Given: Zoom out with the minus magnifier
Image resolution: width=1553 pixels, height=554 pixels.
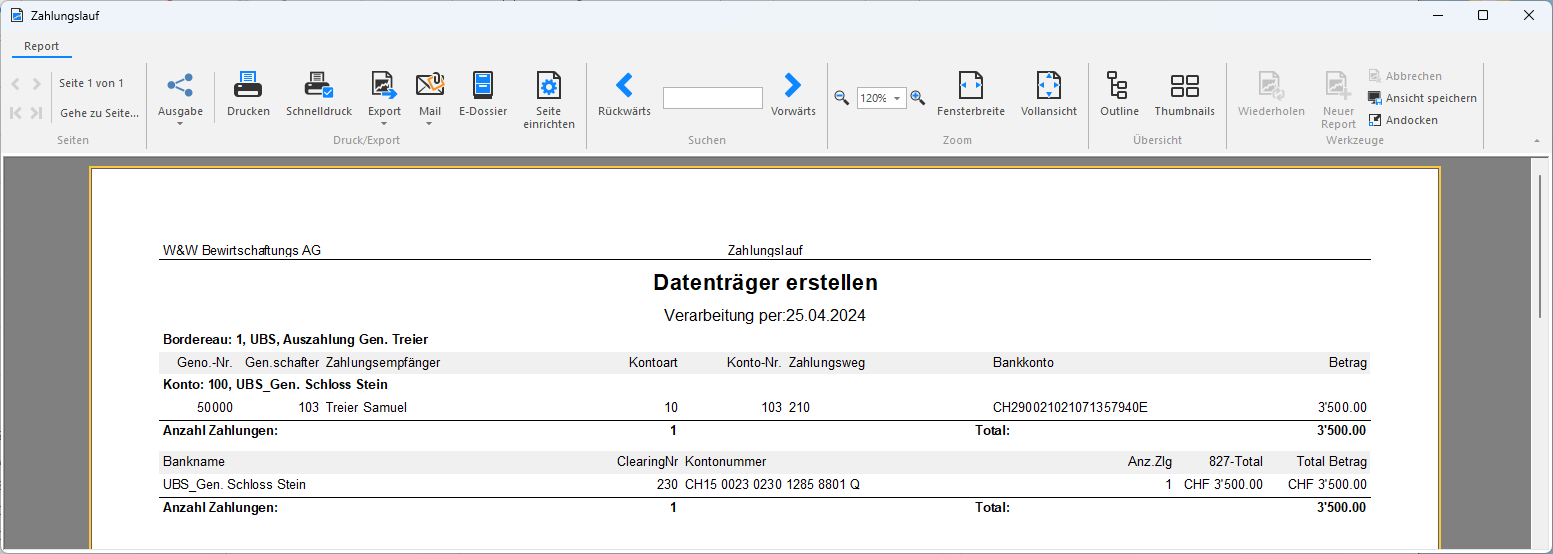Looking at the screenshot, I should [x=842, y=98].
